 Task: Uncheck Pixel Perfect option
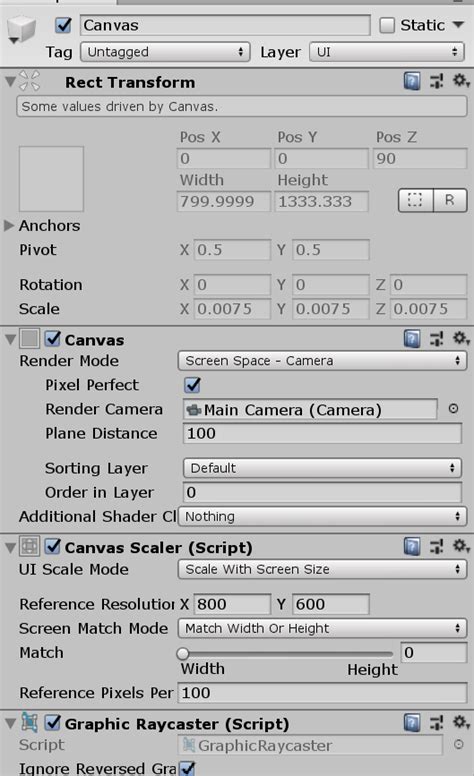[x=192, y=385]
